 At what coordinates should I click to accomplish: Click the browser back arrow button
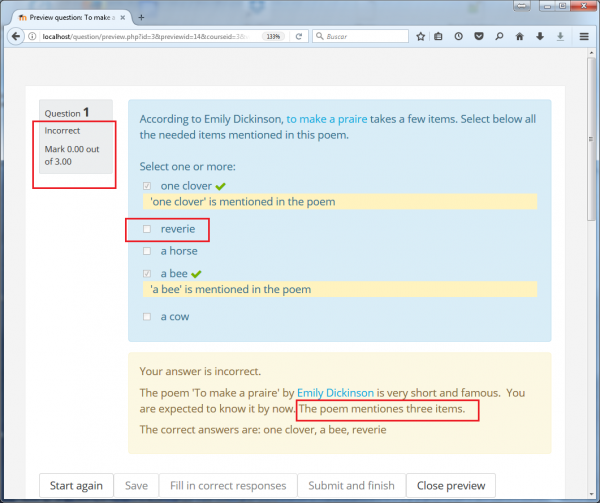16,36
